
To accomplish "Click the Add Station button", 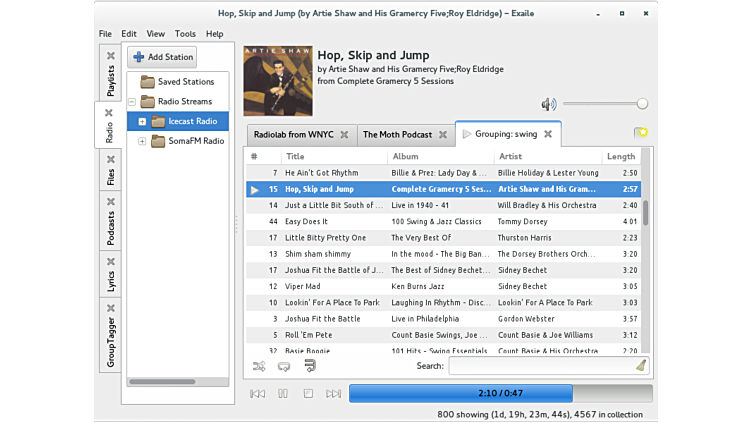I will 162,57.
